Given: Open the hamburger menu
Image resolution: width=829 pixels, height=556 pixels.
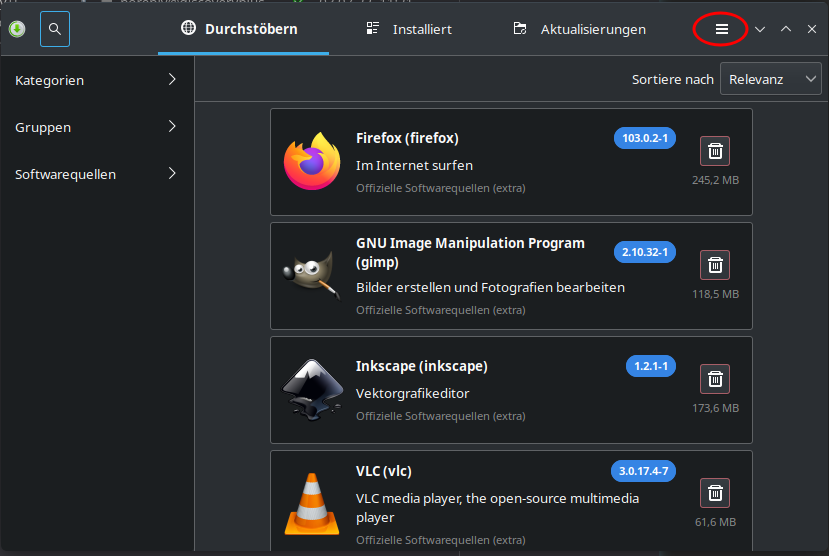Looking at the screenshot, I should [x=721, y=29].
